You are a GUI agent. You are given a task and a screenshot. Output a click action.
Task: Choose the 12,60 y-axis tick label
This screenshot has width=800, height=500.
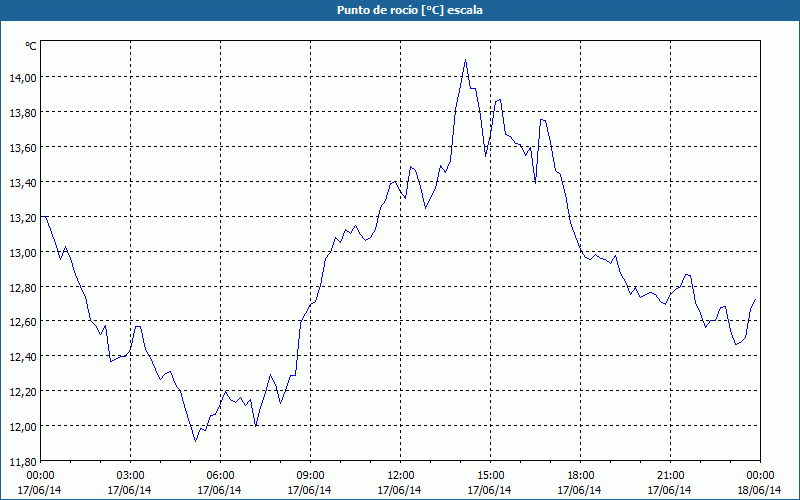pos(23,321)
